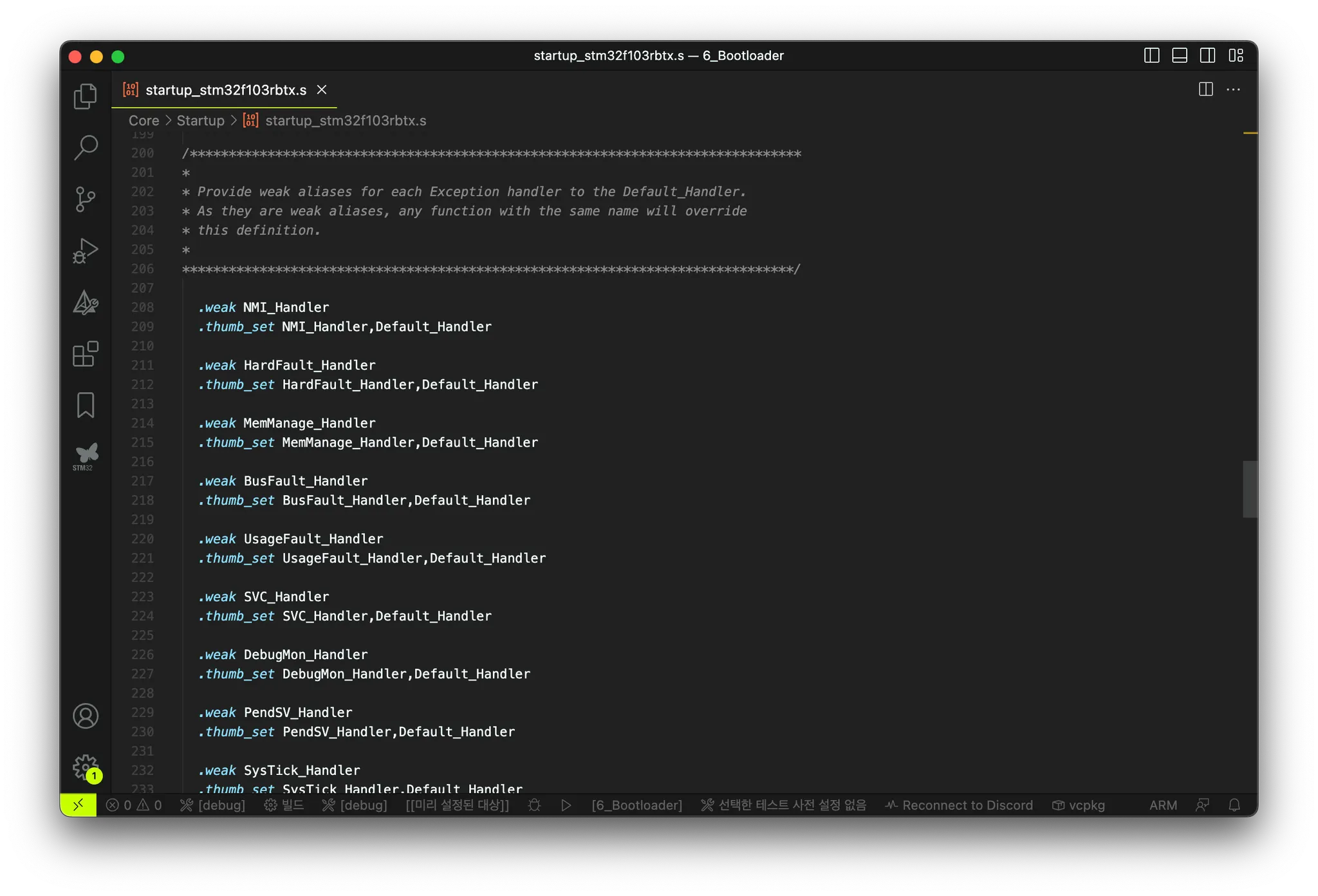Open Run and Debug view
Screen dimensions: 1318x896
pyautogui.click(x=86, y=251)
